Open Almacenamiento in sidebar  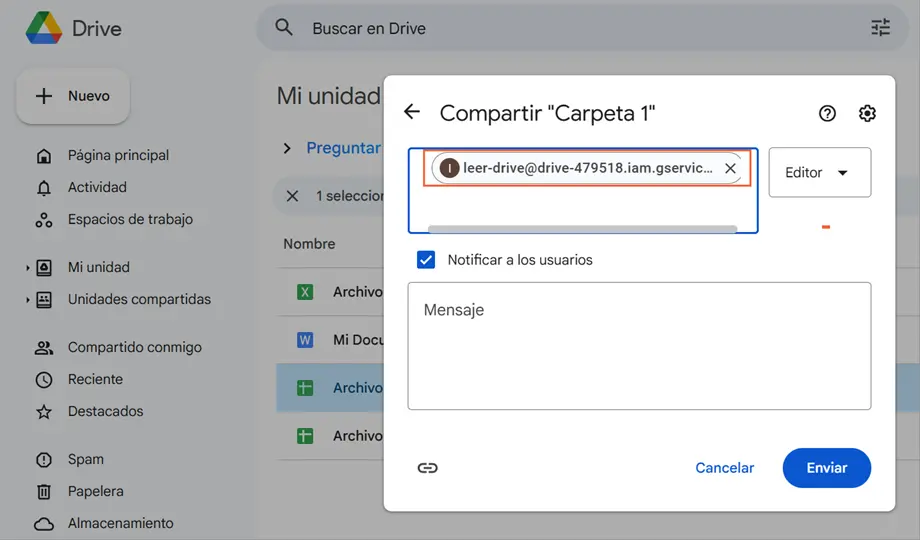[x=120, y=523]
